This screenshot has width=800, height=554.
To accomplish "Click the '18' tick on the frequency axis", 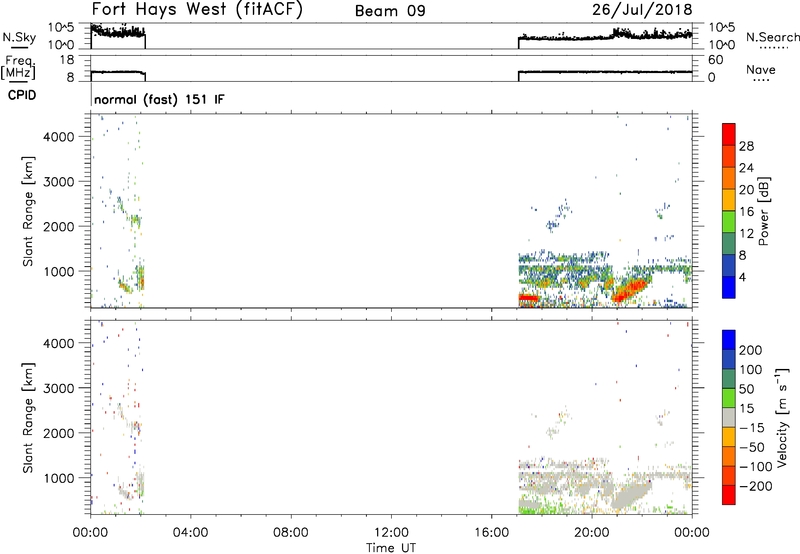I will coord(67,60).
